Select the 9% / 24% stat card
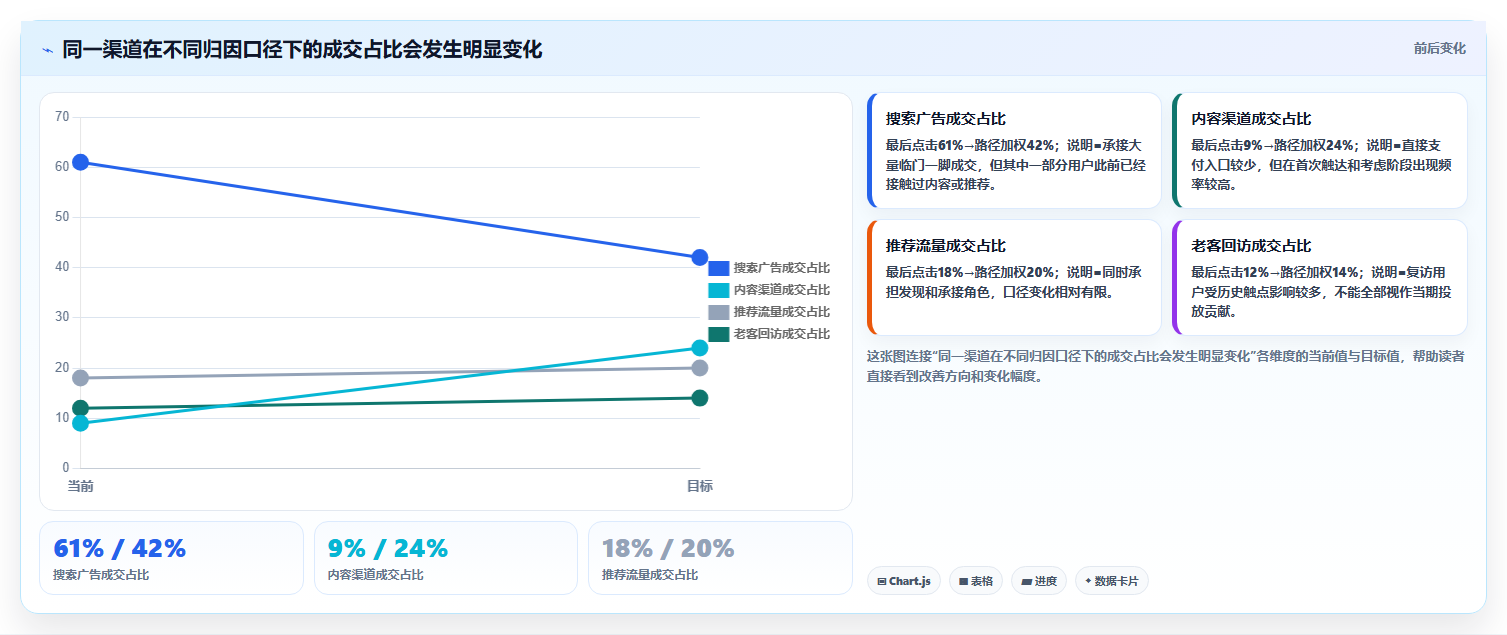The width and height of the screenshot is (1507, 635). click(446, 558)
